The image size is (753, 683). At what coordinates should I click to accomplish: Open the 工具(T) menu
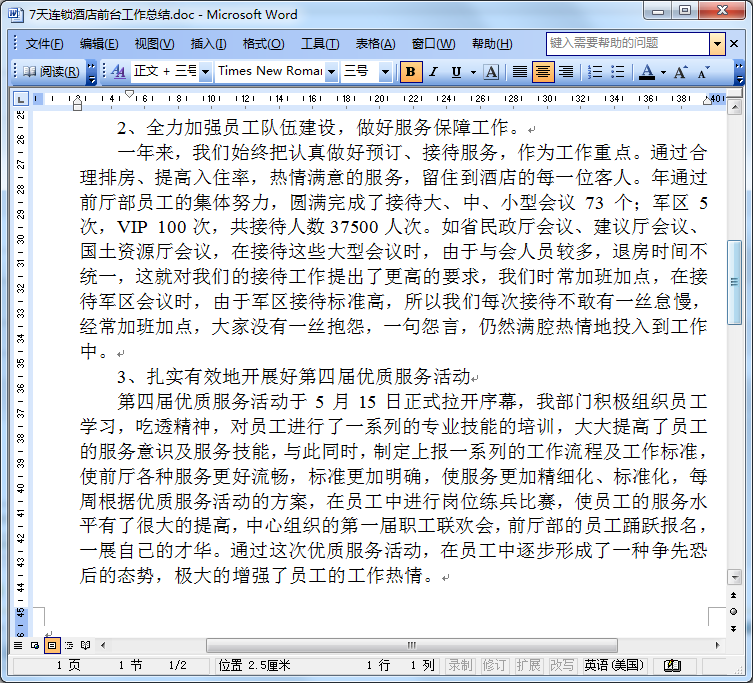tap(320, 44)
